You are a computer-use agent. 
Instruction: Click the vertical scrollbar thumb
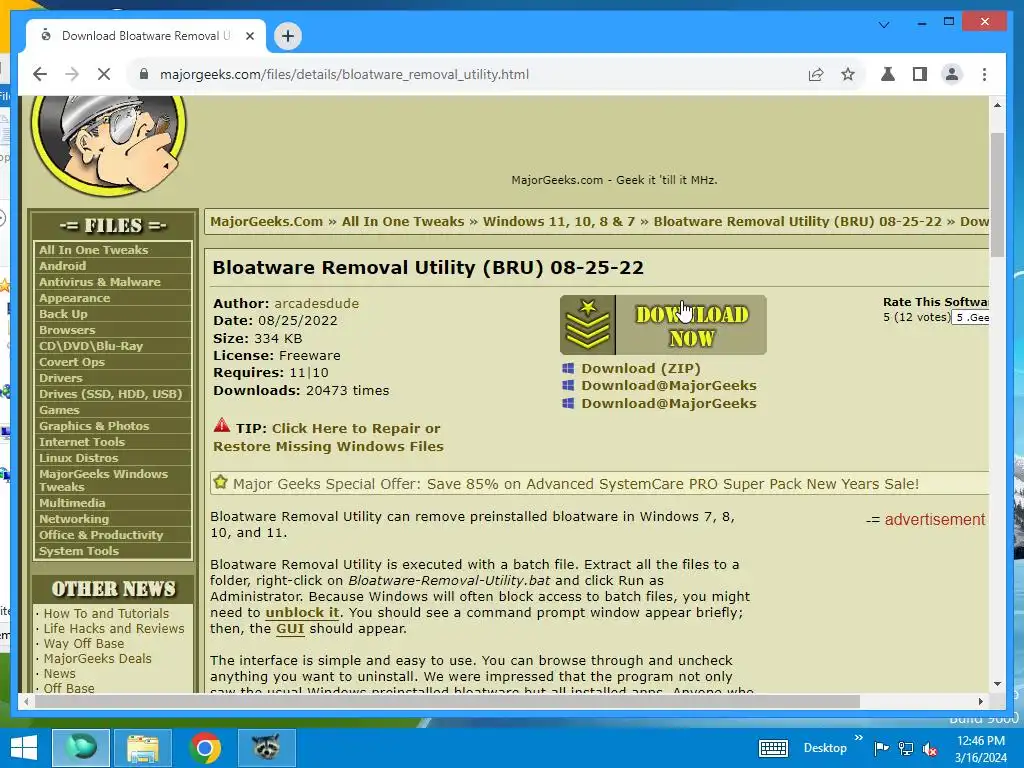997,195
